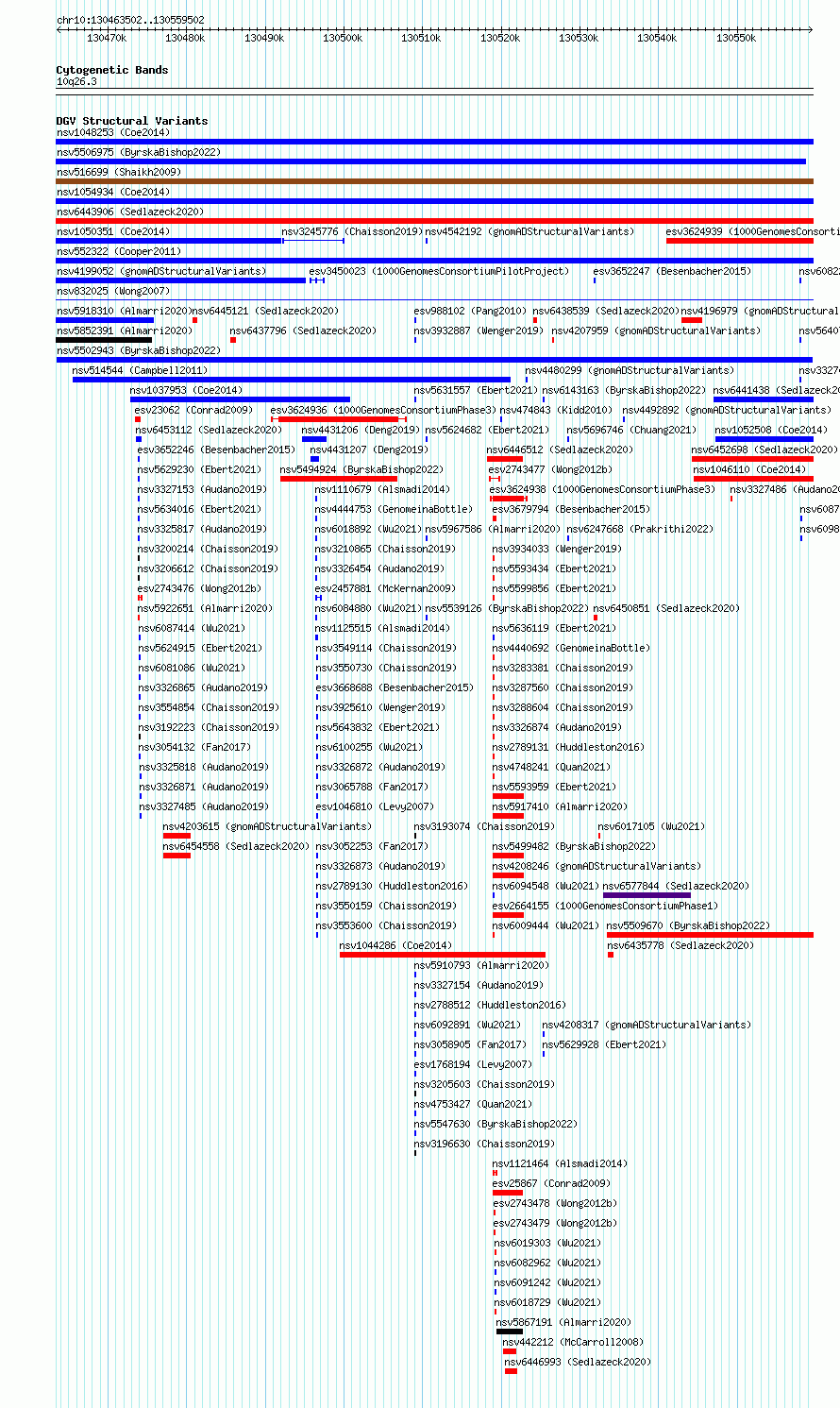Select nsv3245776 (Chaisson2019) label
The image size is (840, 1408).
coord(351,232)
